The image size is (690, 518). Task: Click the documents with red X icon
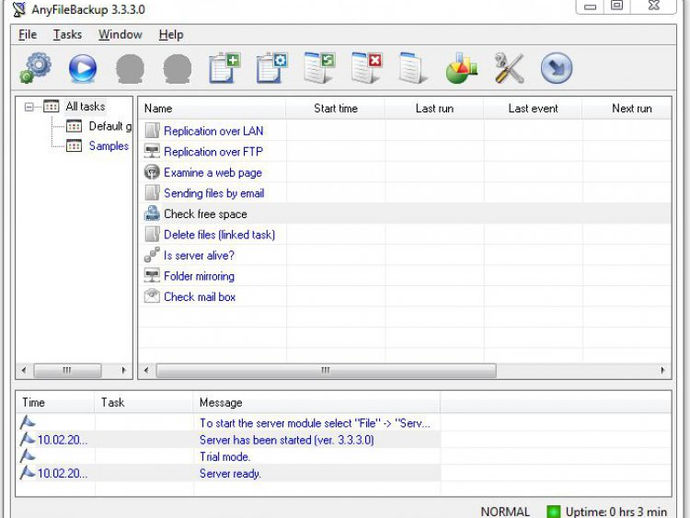point(367,68)
